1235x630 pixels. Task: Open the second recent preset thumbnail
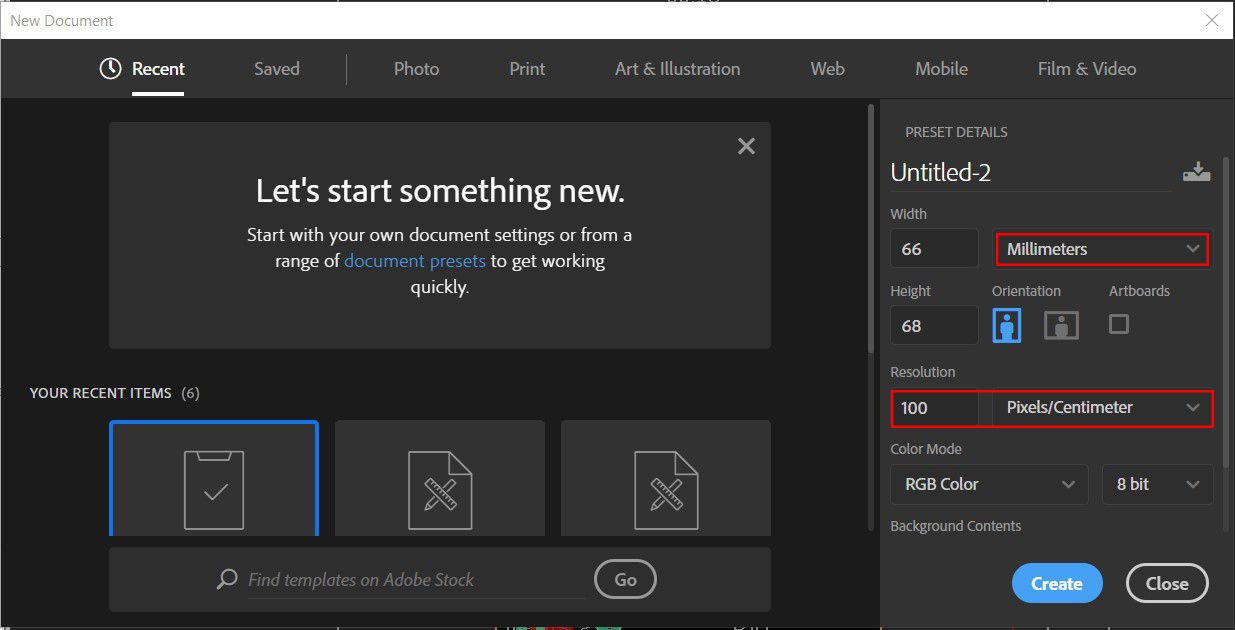point(440,478)
